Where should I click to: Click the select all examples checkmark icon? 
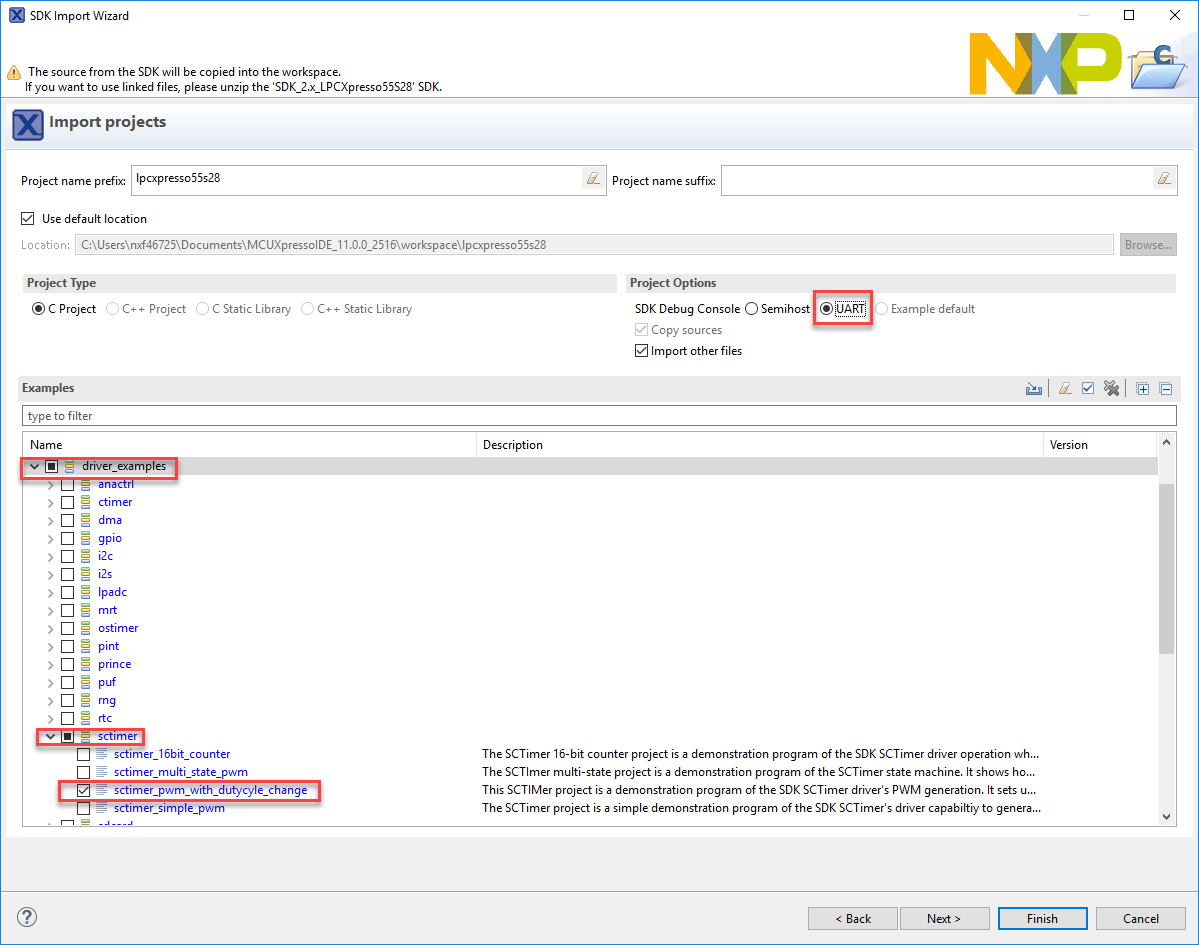coord(1088,389)
